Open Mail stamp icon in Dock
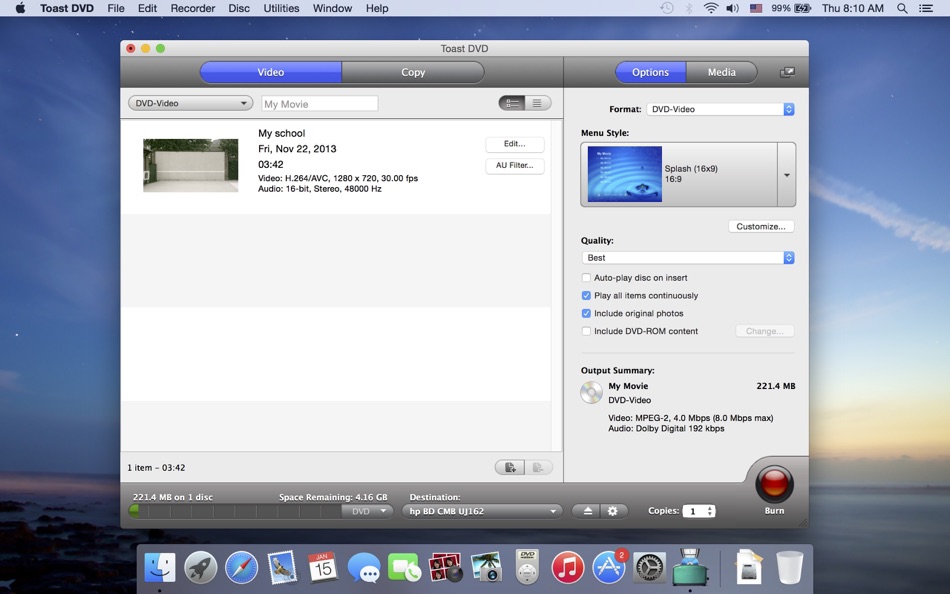Image resolution: width=950 pixels, height=594 pixels. (x=282, y=567)
